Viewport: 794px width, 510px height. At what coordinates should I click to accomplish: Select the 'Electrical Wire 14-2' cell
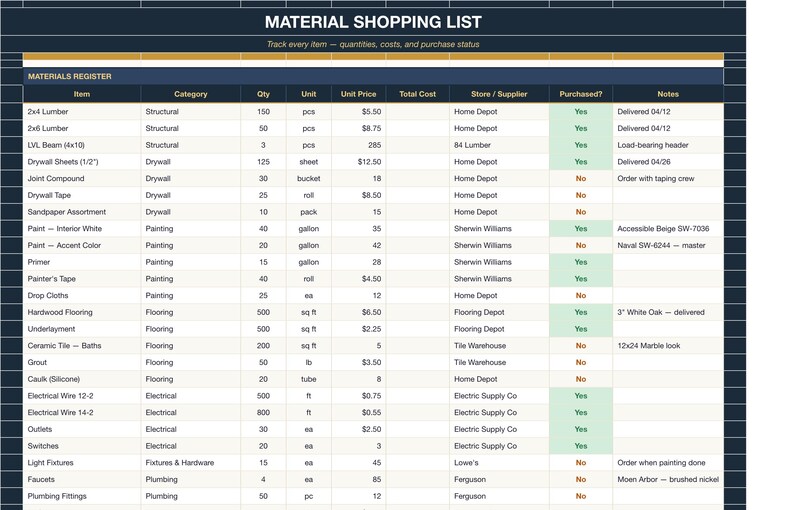pyautogui.click(x=82, y=412)
